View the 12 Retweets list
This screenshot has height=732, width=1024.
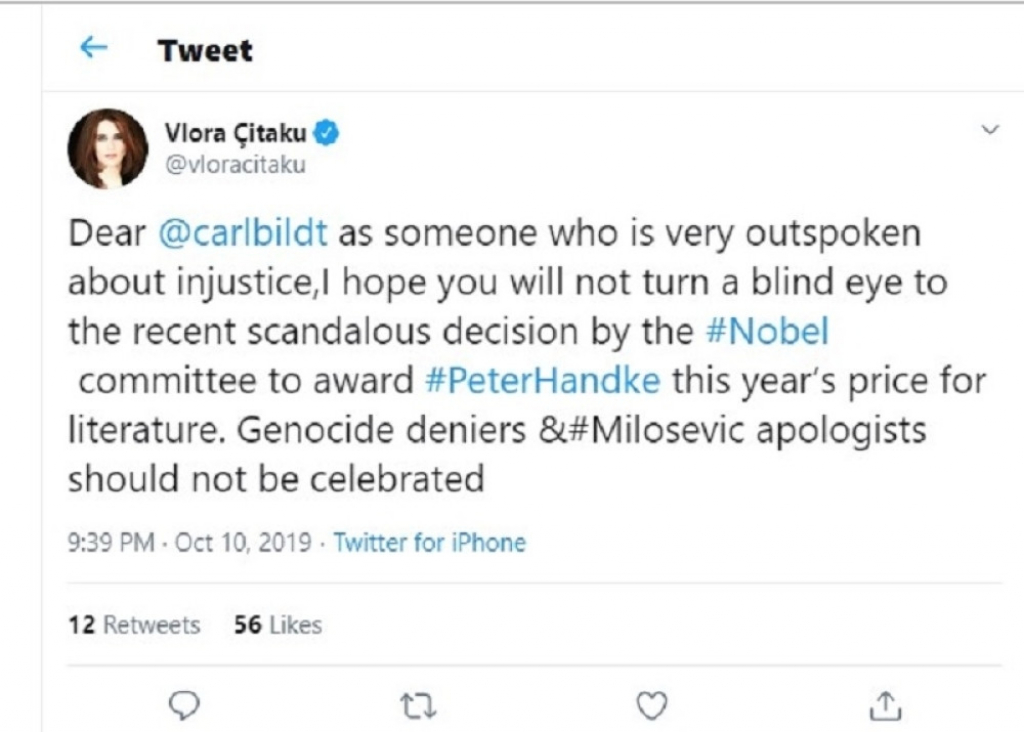tap(135, 625)
